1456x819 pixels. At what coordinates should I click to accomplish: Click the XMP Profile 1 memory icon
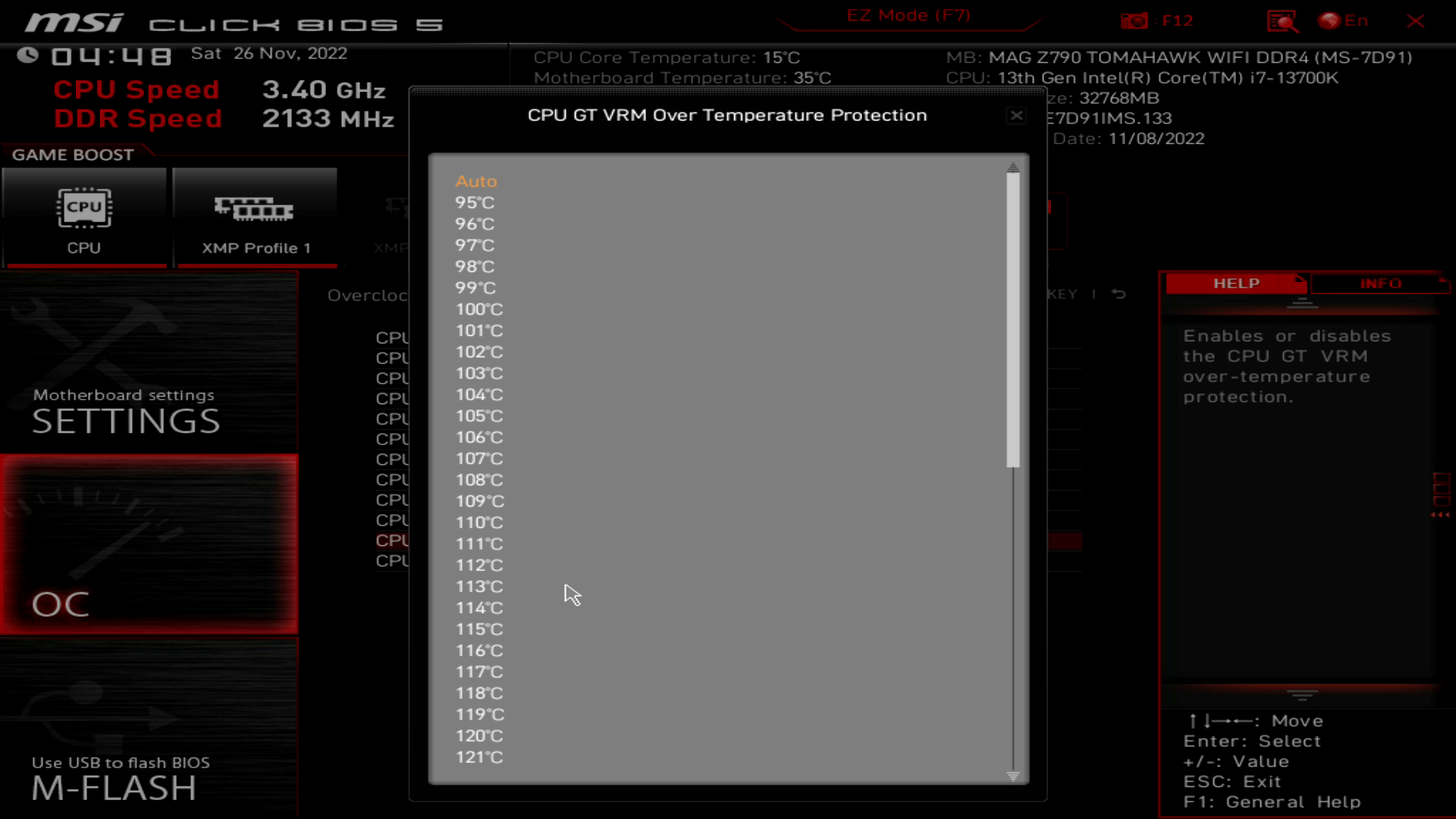pyautogui.click(x=253, y=209)
